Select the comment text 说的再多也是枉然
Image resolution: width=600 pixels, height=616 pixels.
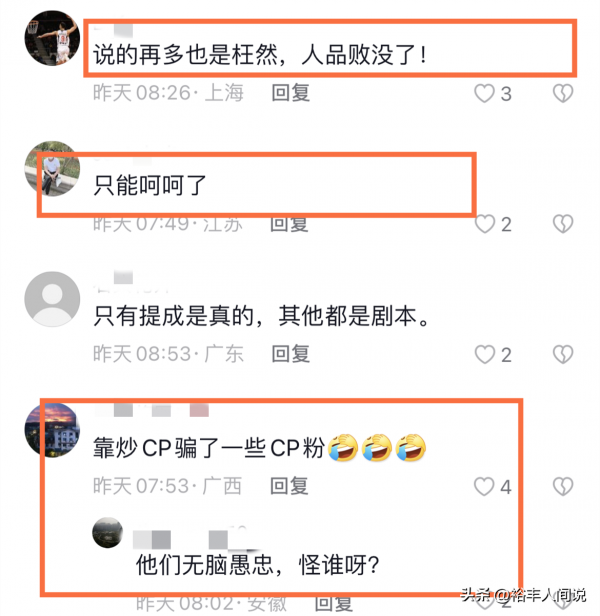tap(185, 54)
